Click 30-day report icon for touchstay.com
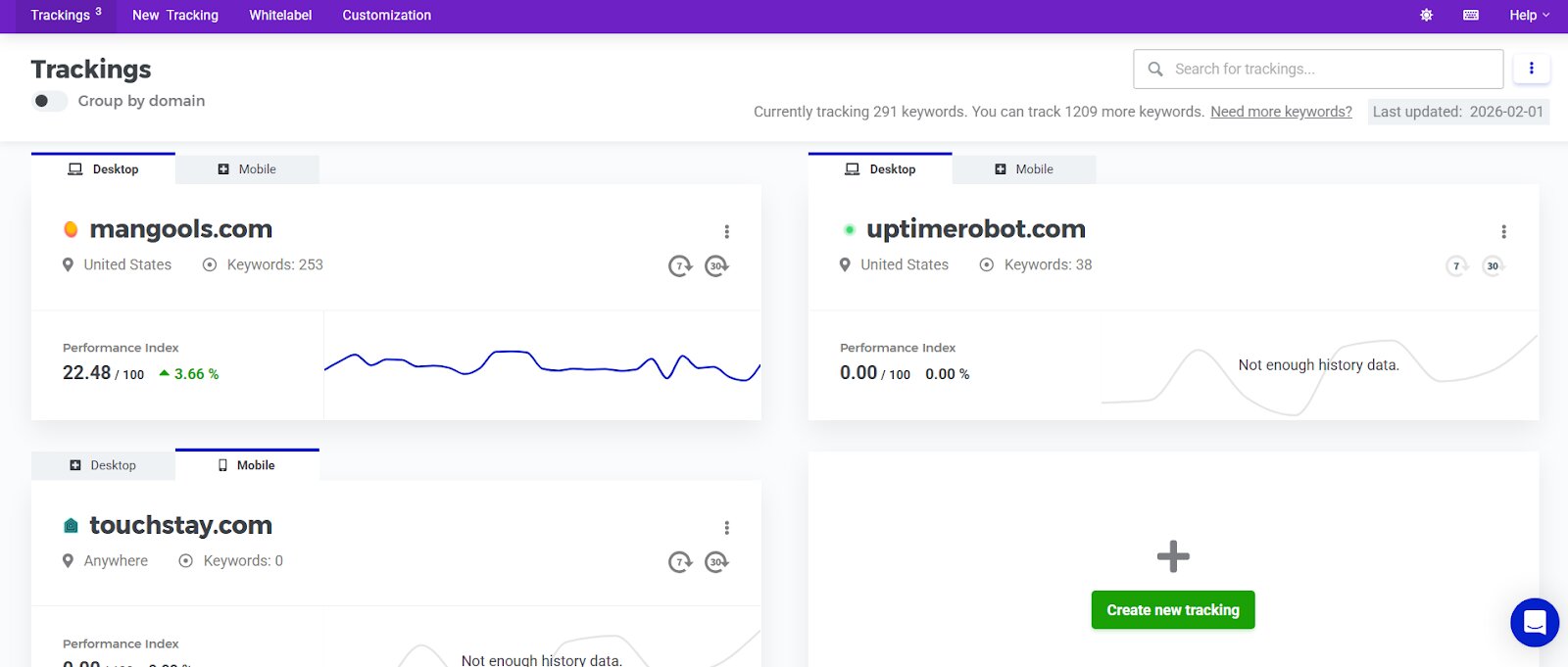 [x=717, y=562]
